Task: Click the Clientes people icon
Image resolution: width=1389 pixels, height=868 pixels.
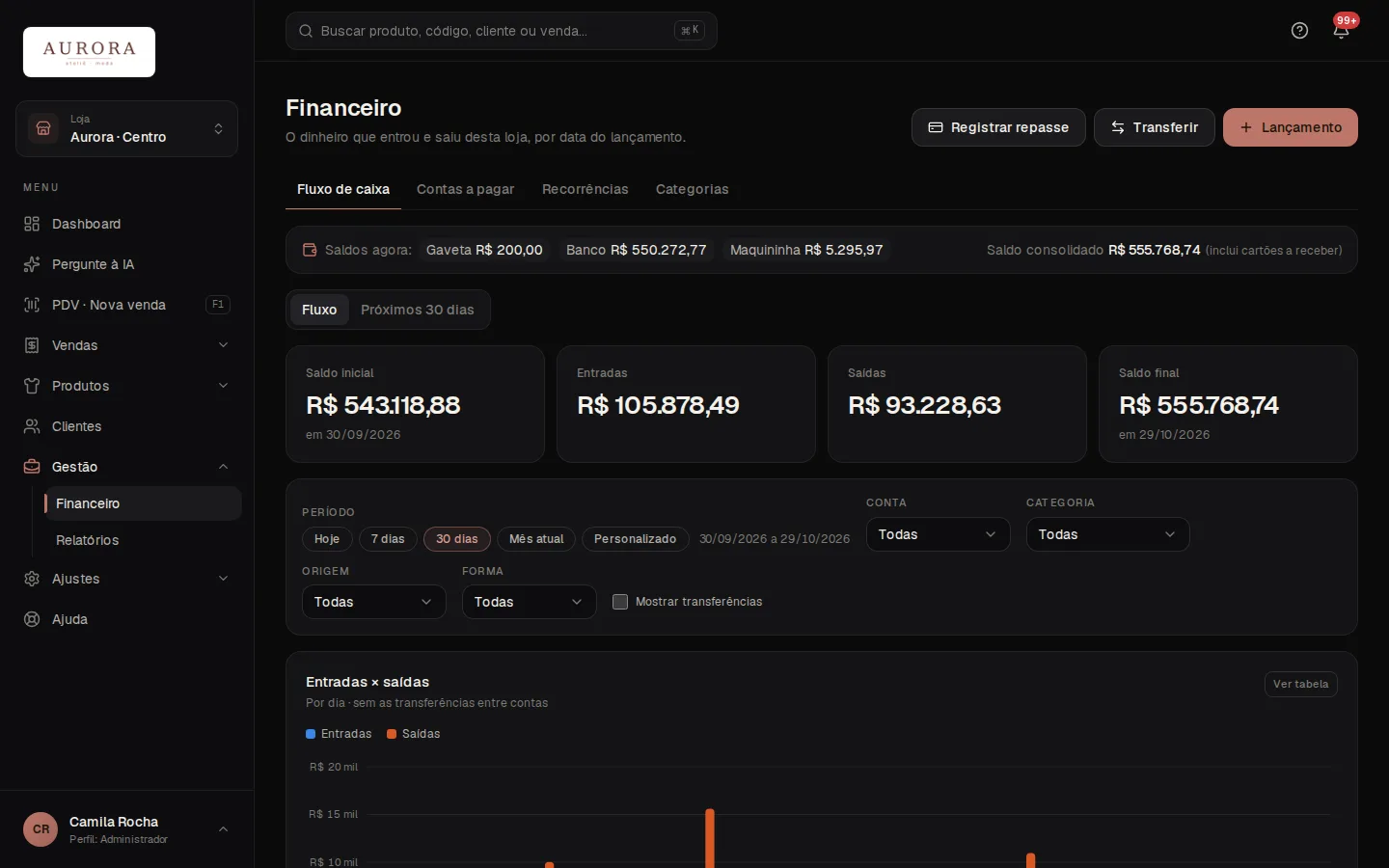Action: coord(32,426)
